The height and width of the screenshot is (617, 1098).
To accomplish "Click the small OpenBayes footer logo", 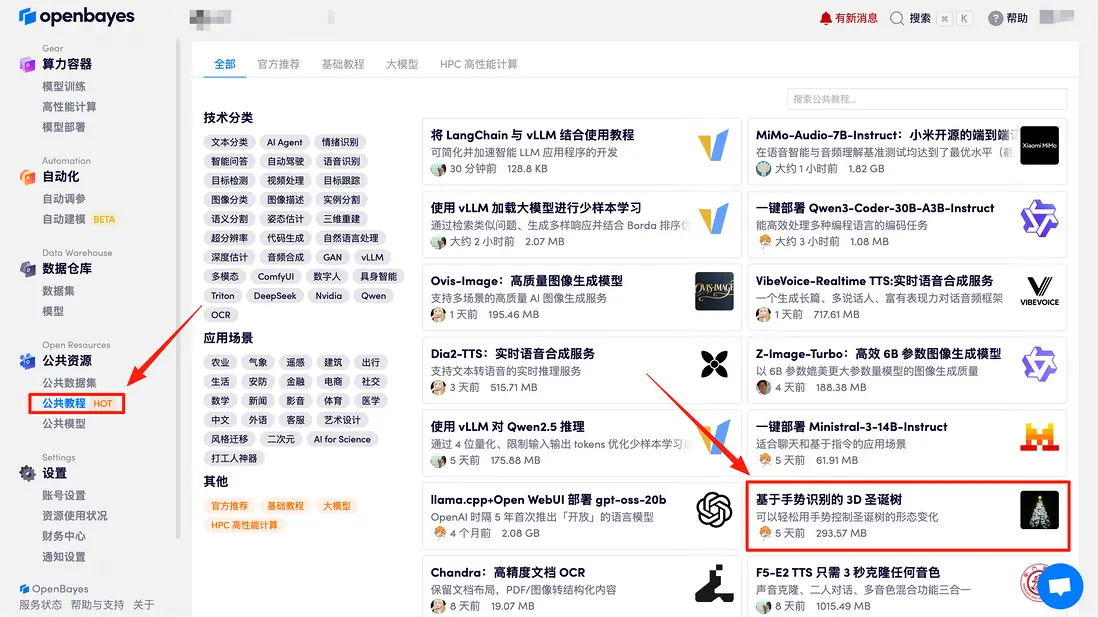I will coord(25,589).
